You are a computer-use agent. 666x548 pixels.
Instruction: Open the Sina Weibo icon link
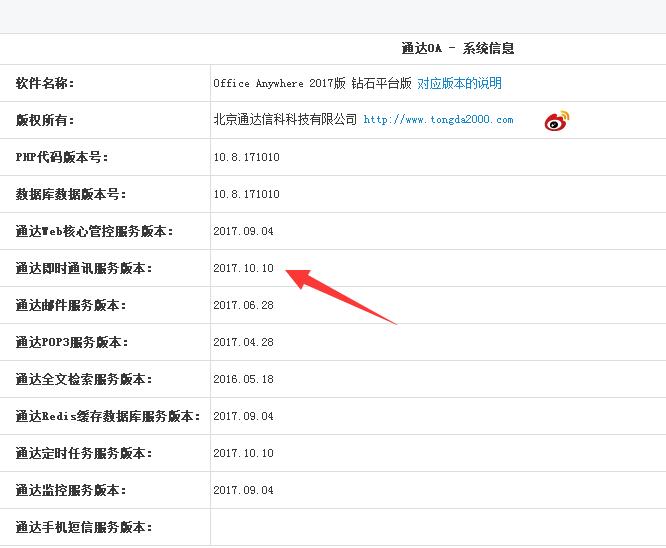[557, 121]
